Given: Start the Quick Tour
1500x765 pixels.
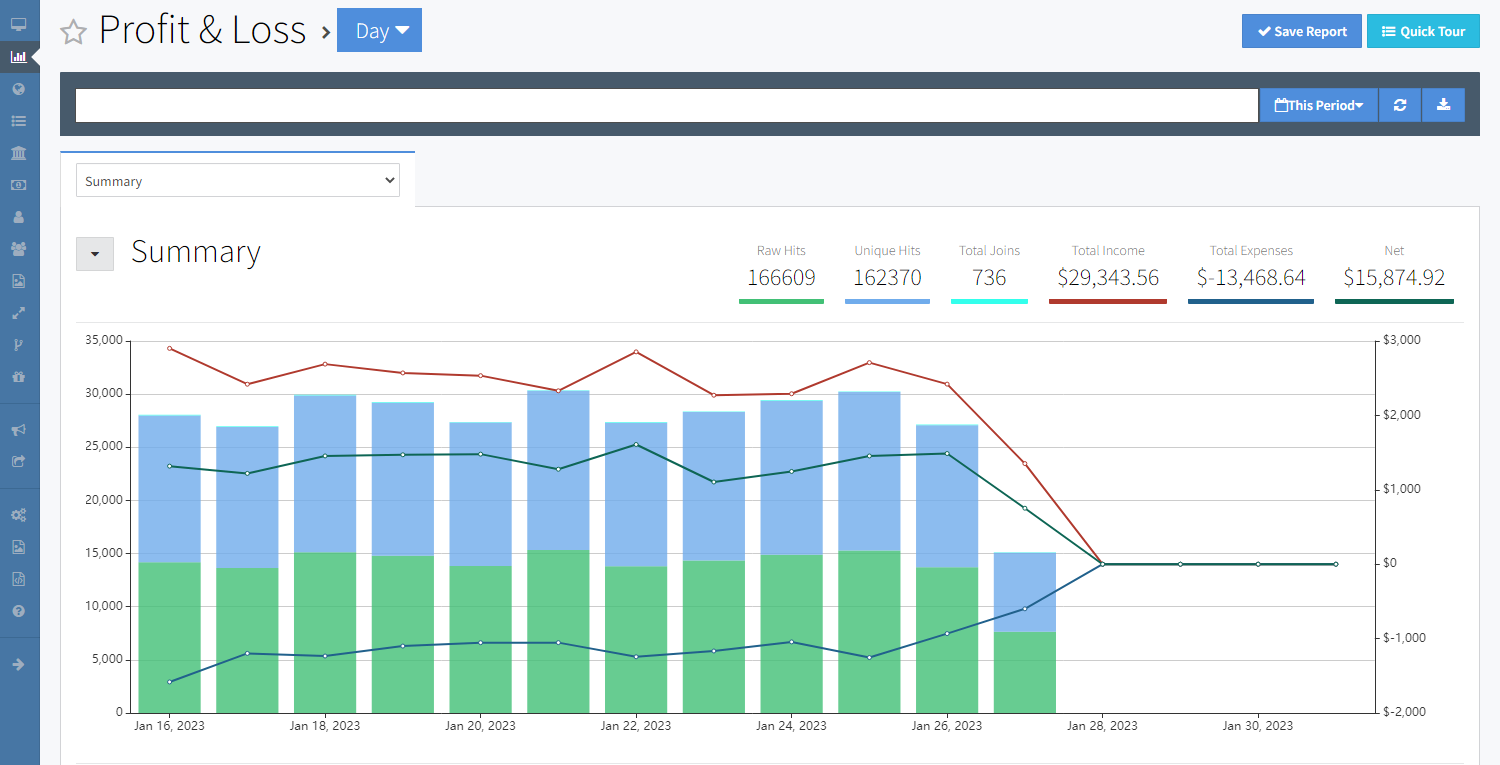Looking at the screenshot, I should click(x=1422, y=31).
